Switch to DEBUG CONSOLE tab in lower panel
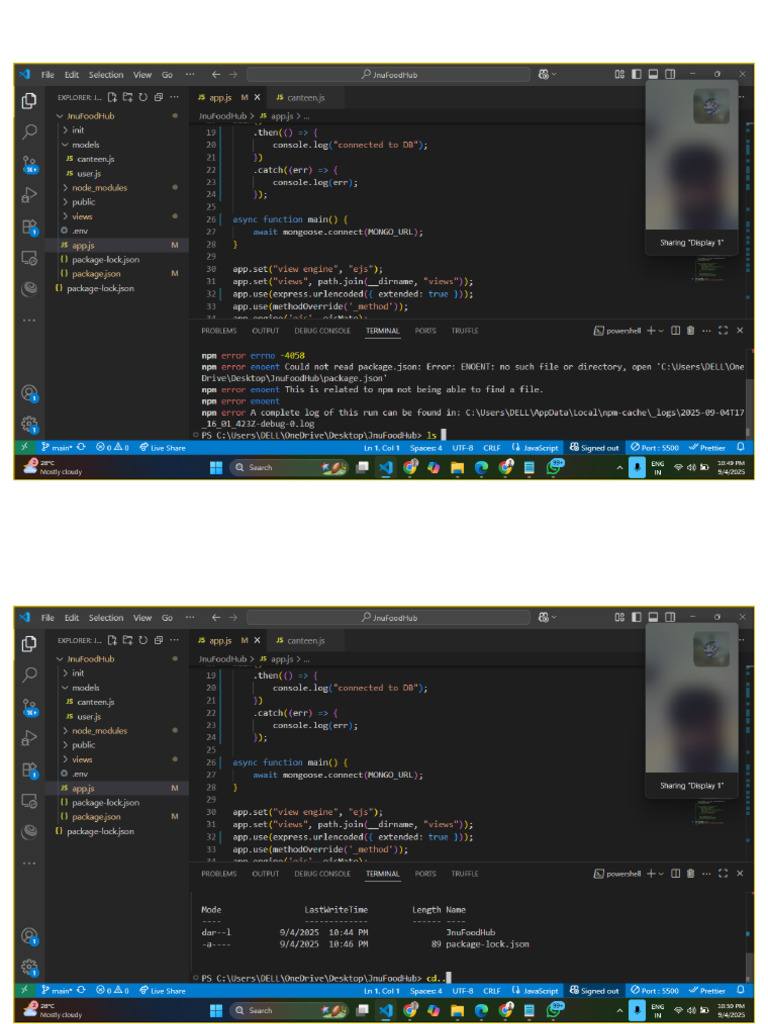This screenshot has height=1024, width=768. [x=322, y=873]
